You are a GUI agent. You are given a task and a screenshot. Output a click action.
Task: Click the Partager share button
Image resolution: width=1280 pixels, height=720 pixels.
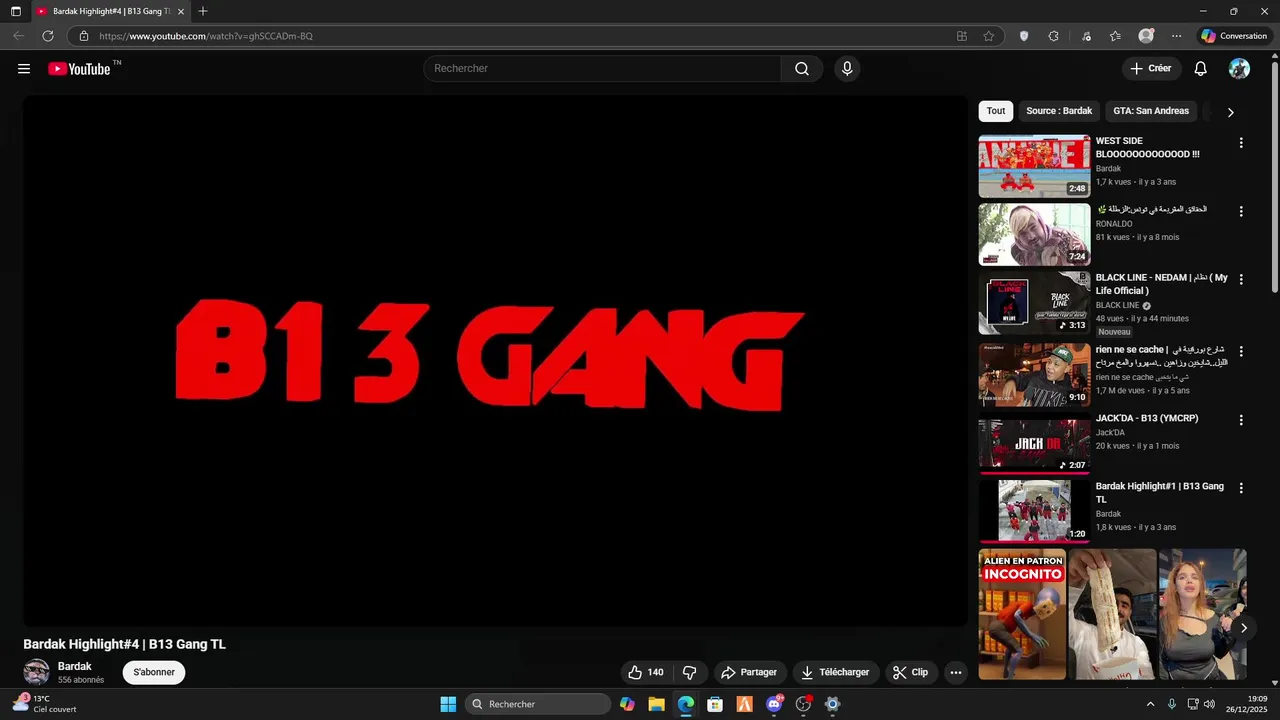(x=749, y=672)
